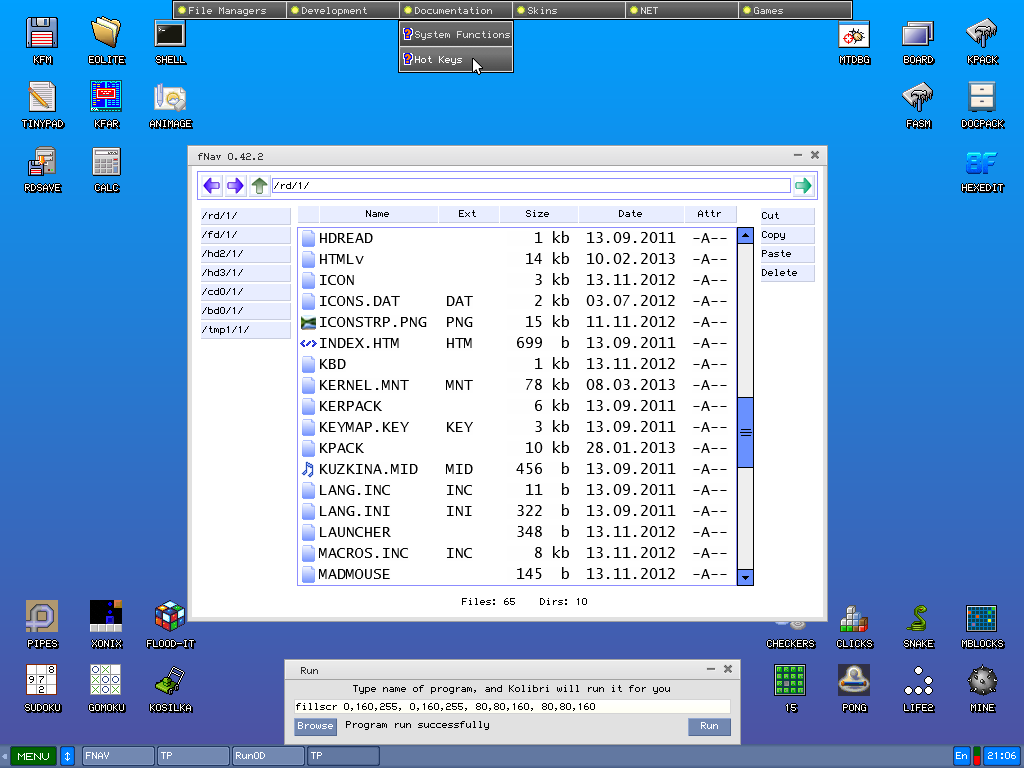This screenshot has height=768, width=1024.
Task: Click the up-folder arrow in fNav
Action: click(x=259, y=186)
